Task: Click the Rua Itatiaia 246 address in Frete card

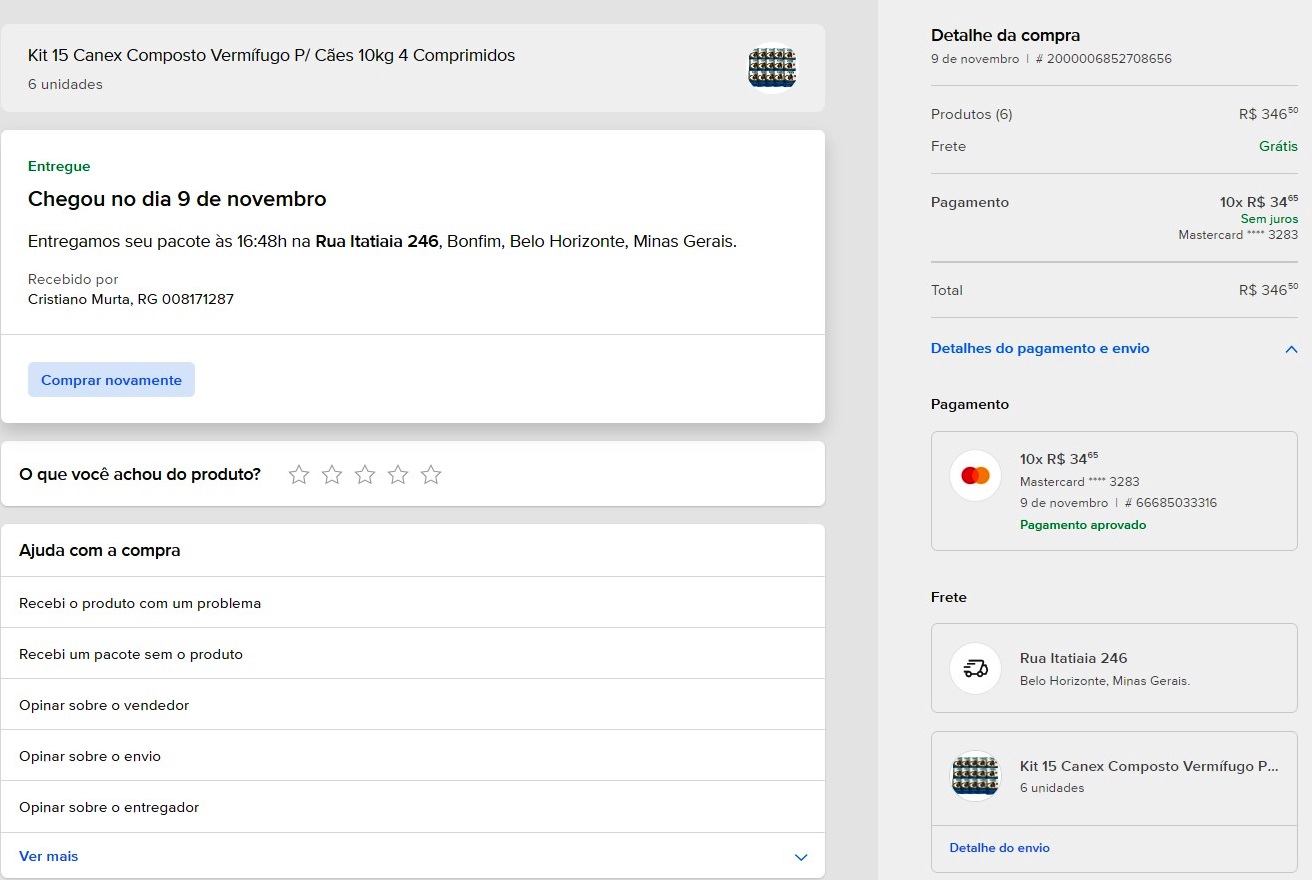Action: [x=1073, y=658]
